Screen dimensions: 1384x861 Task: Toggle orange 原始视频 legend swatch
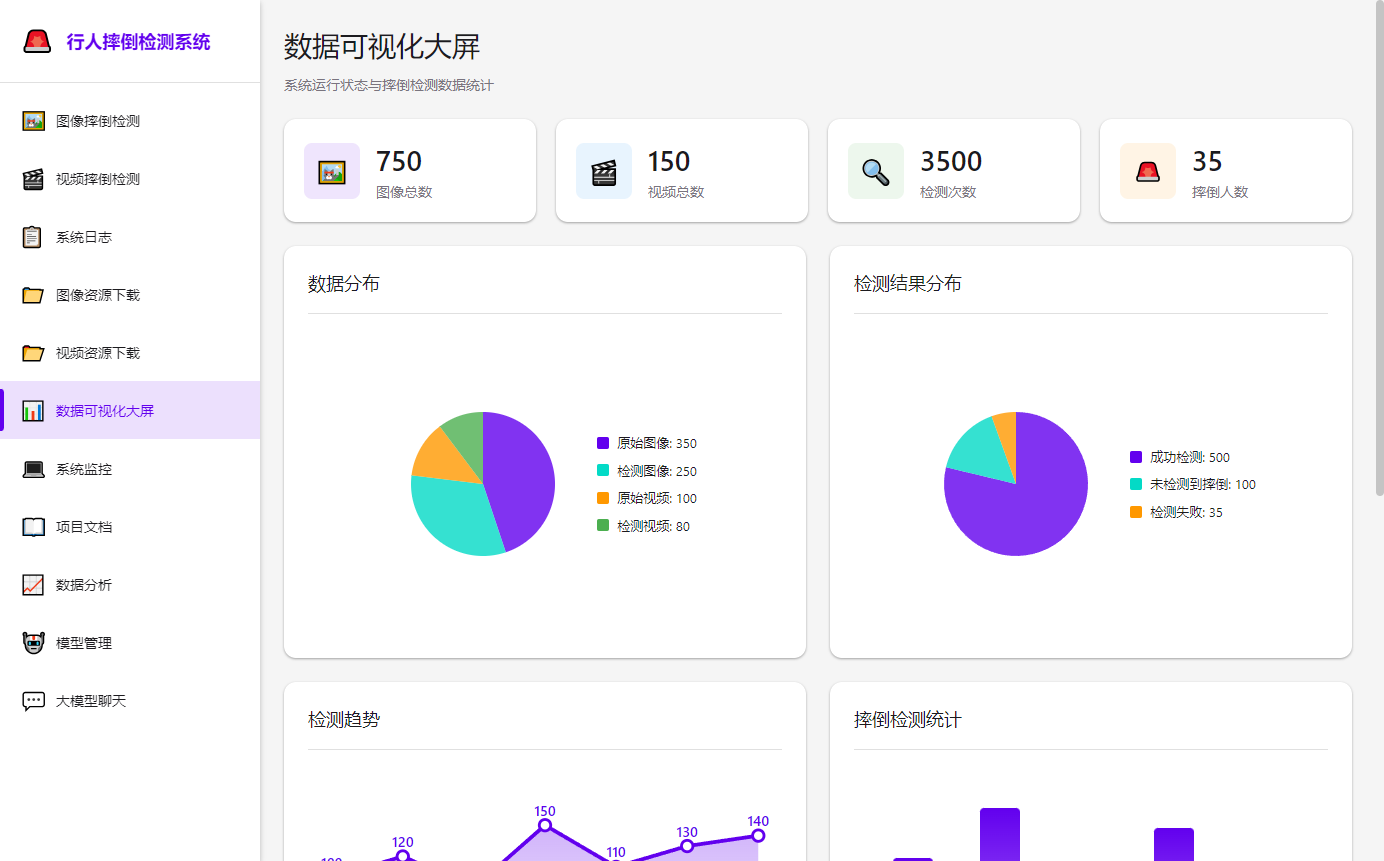coord(603,498)
